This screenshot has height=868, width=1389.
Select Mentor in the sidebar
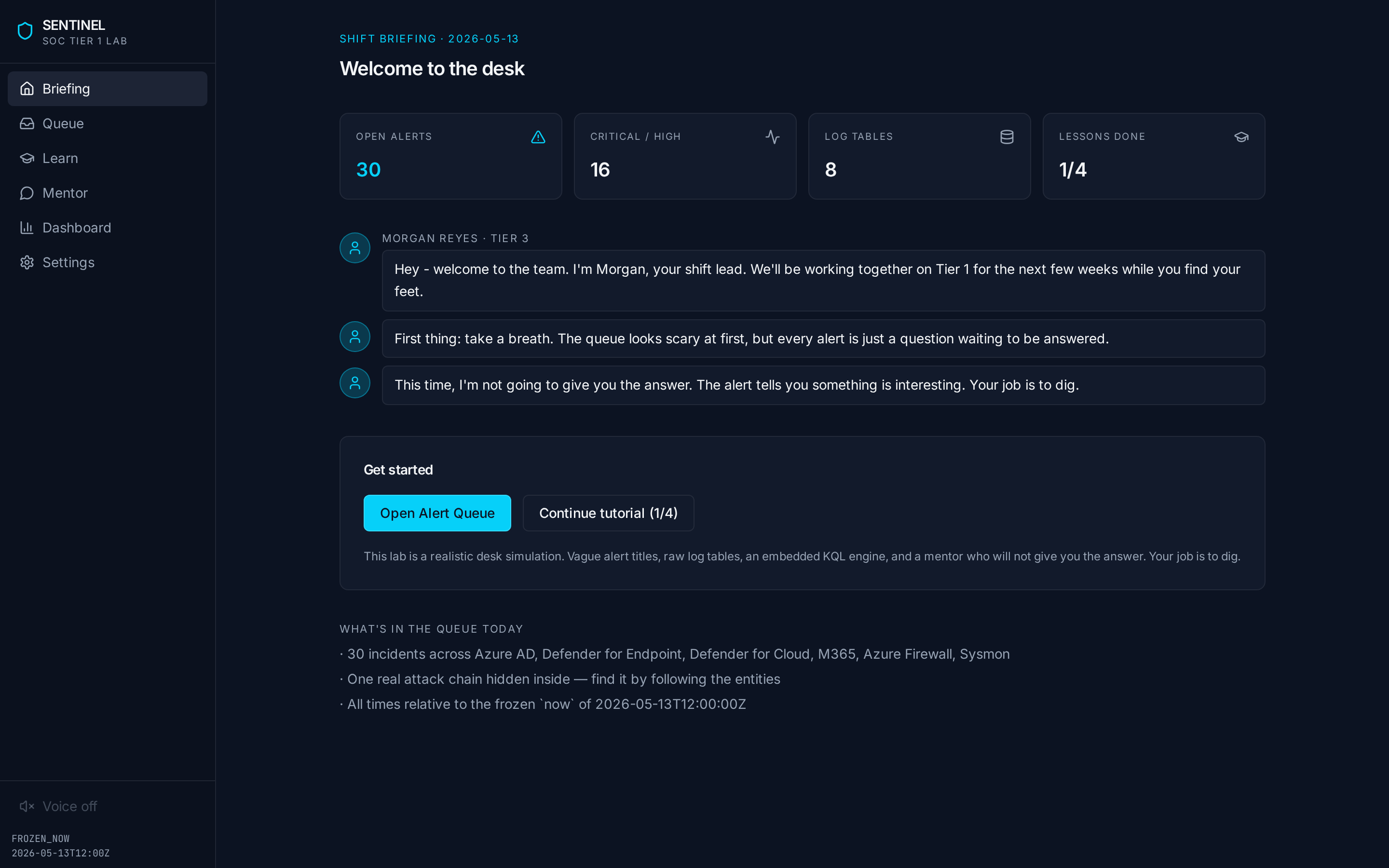[108, 193]
